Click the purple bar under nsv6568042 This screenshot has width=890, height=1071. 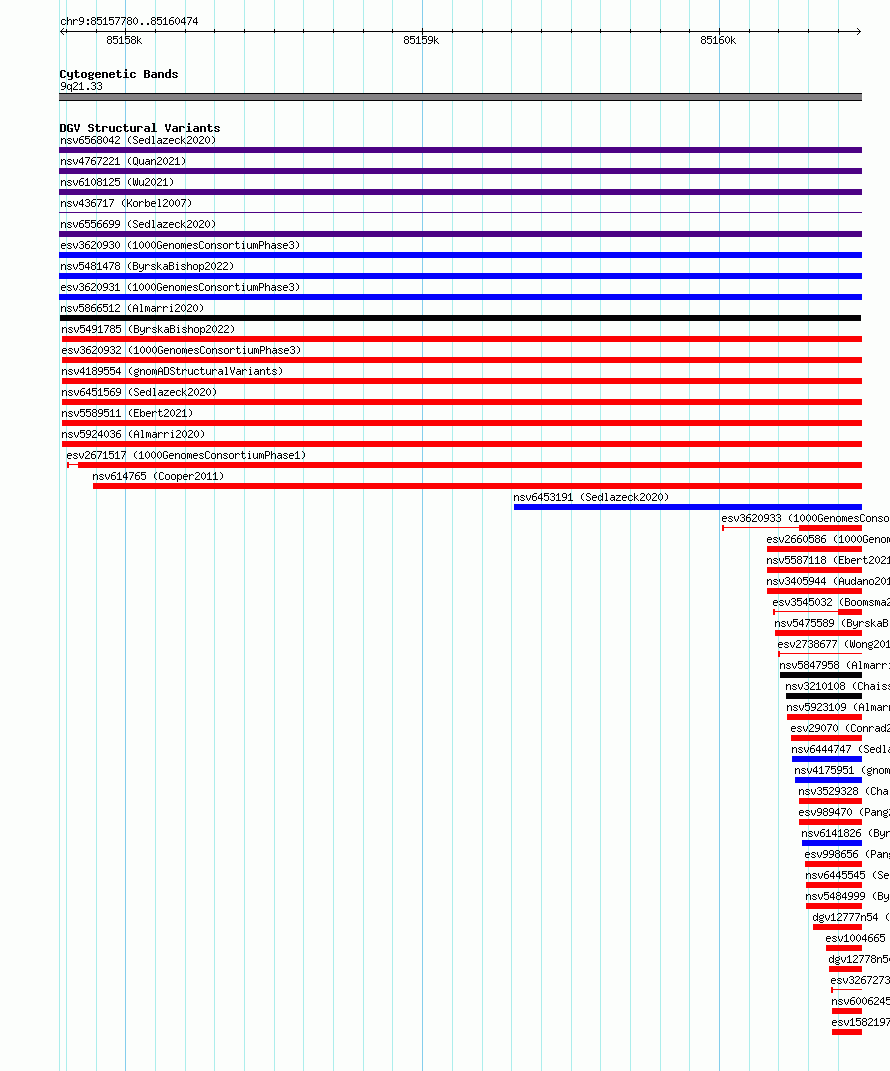(460, 150)
